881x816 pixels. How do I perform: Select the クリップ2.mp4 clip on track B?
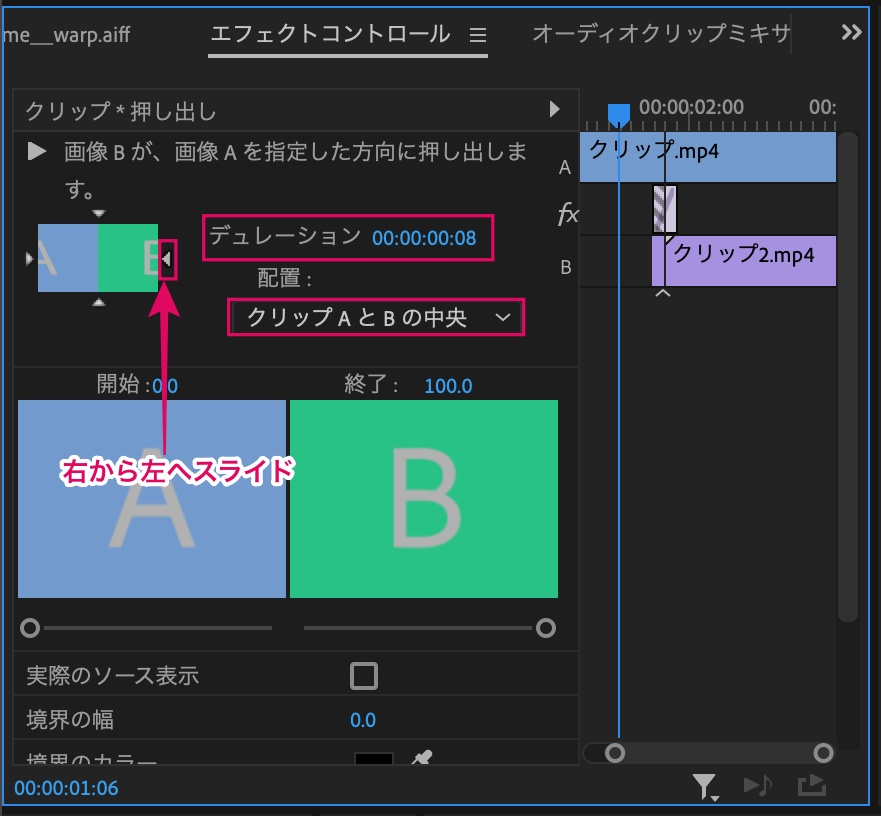[x=743, y=261]
